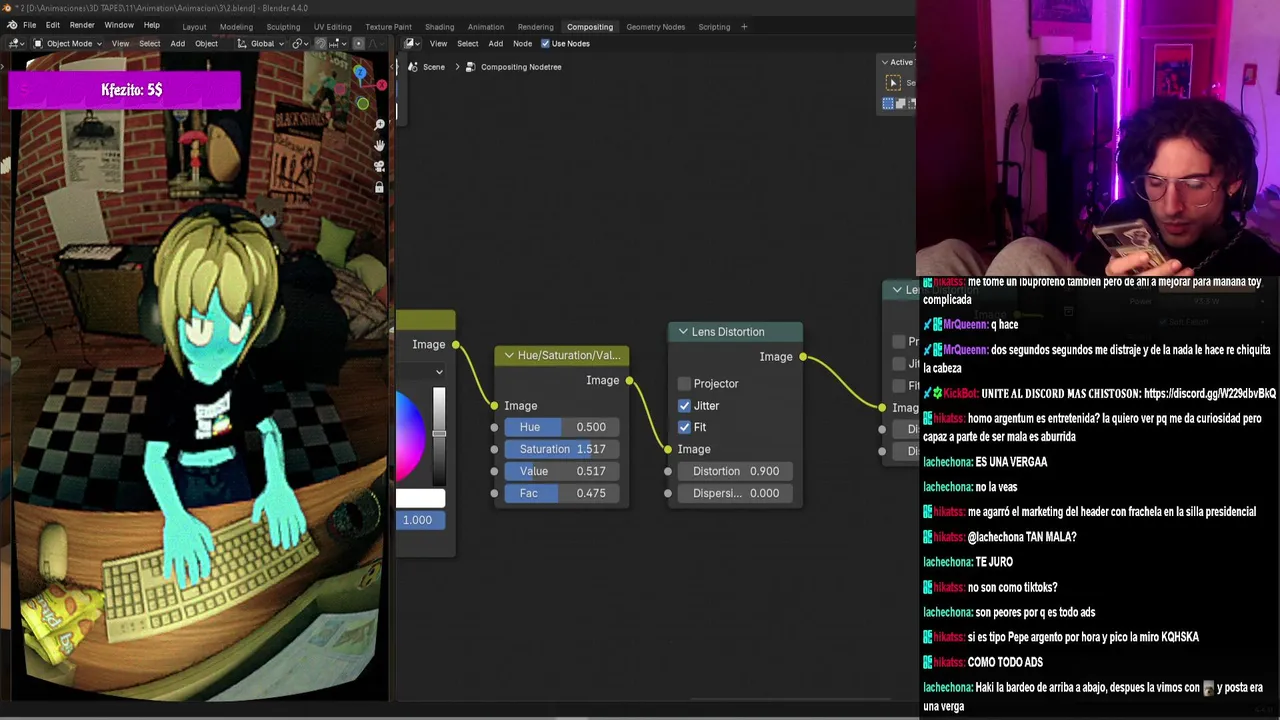
Task: Adjust the Fac slider value 0.475
Action: coord(562,494)
